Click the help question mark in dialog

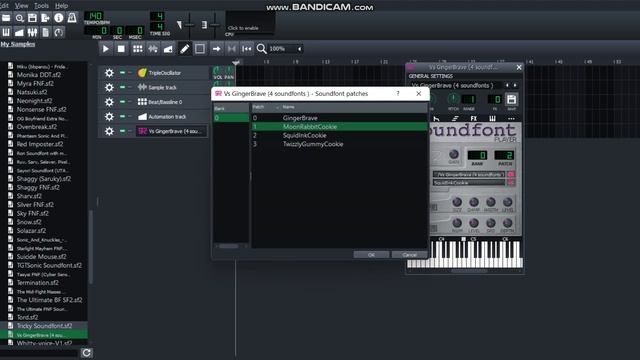tap(398, 93)
